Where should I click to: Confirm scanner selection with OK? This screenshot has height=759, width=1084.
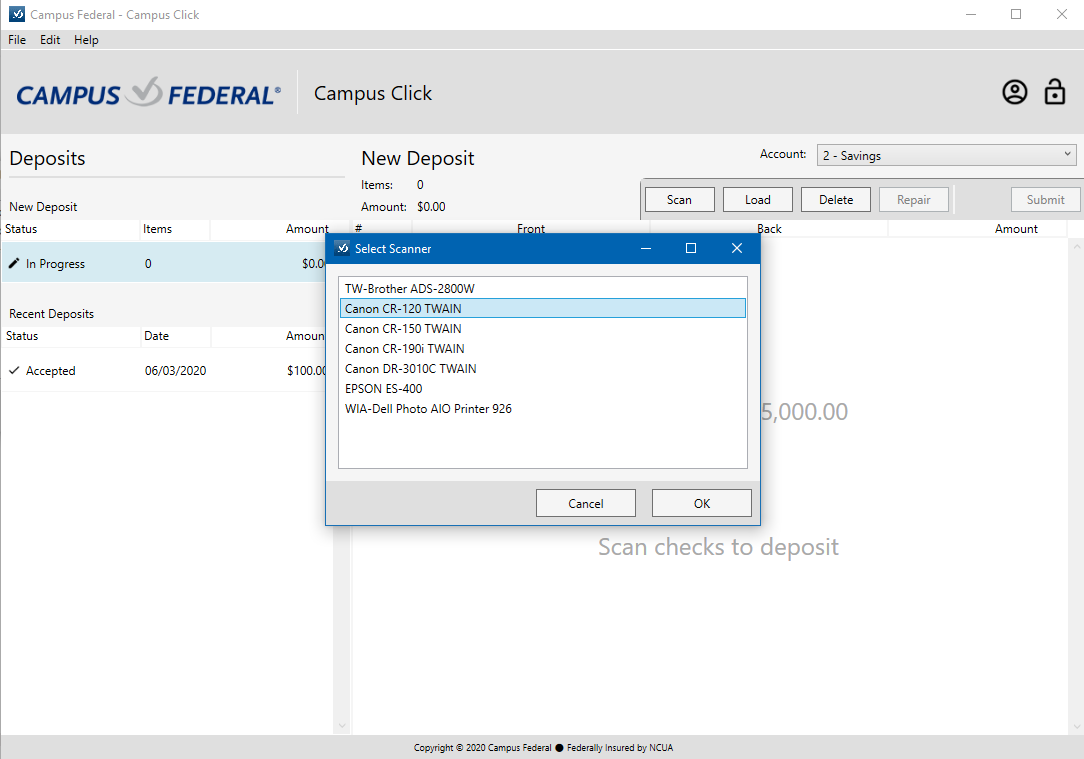coord(702,503)
